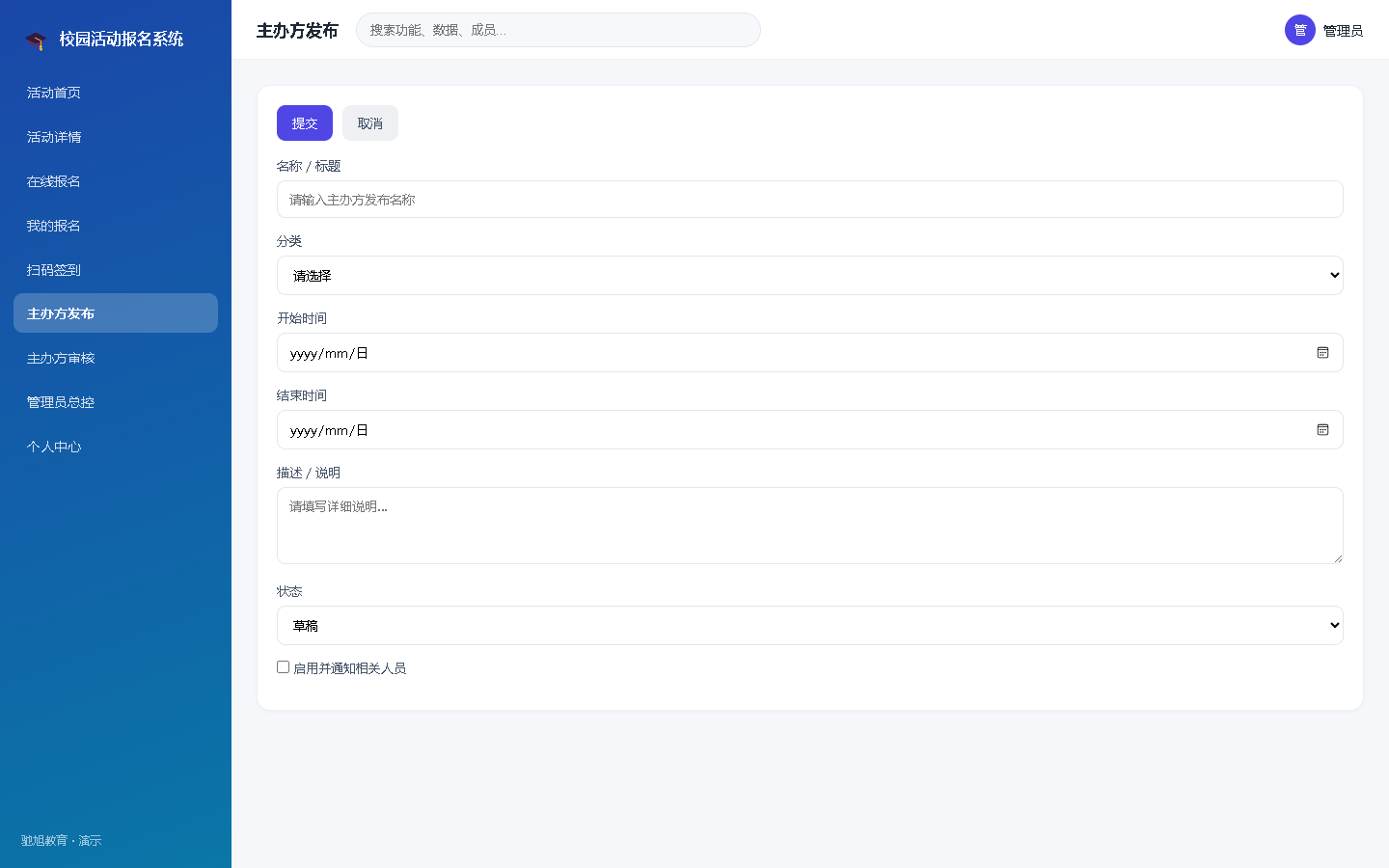Click the 管理员 username label
Viewport: 1389px width, 868px height.
pos(1343,31)
